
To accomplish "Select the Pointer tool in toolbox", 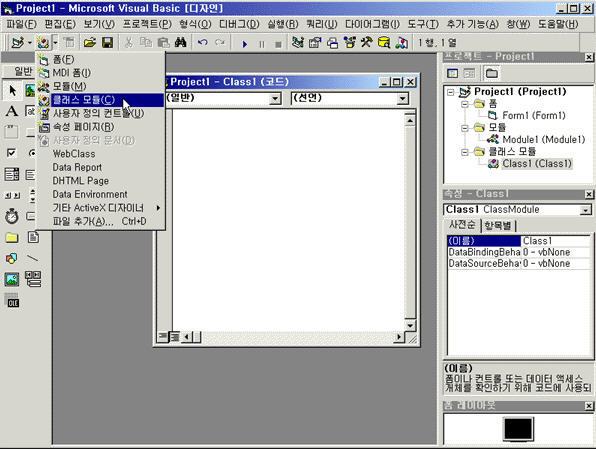I will click(12, 90).
